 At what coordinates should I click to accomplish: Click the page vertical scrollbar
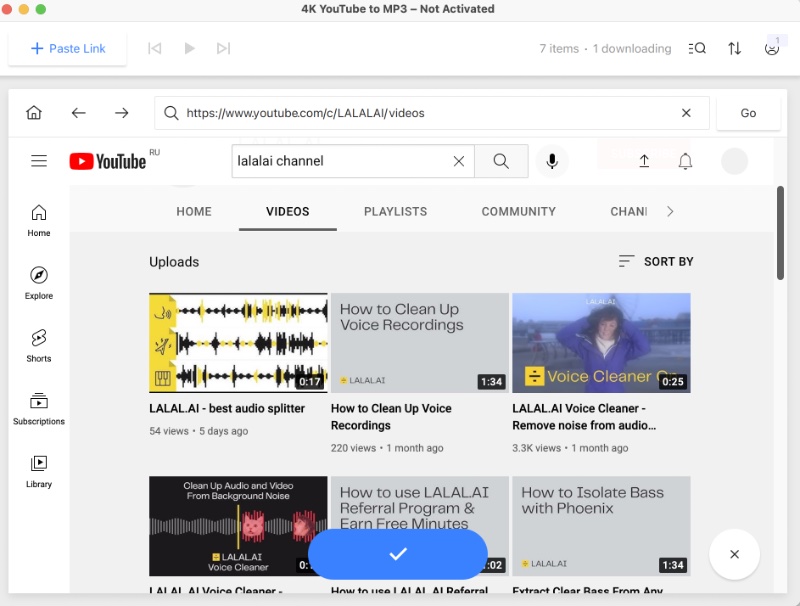(780, 233)
